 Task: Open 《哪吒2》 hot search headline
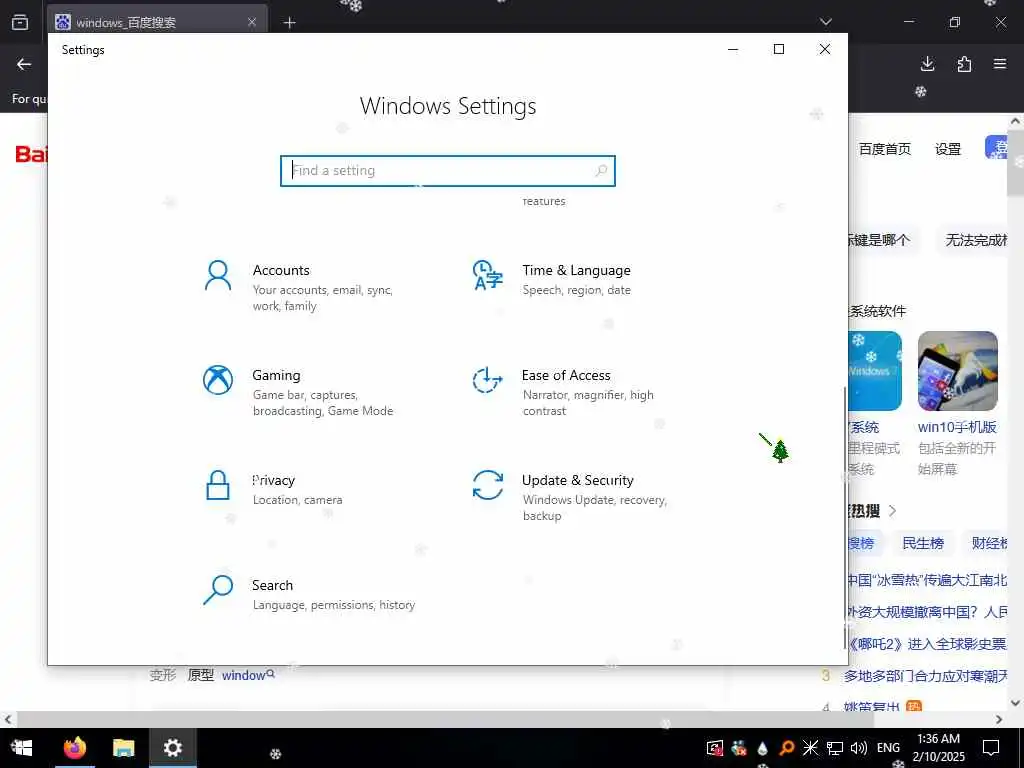coord(927,644)
